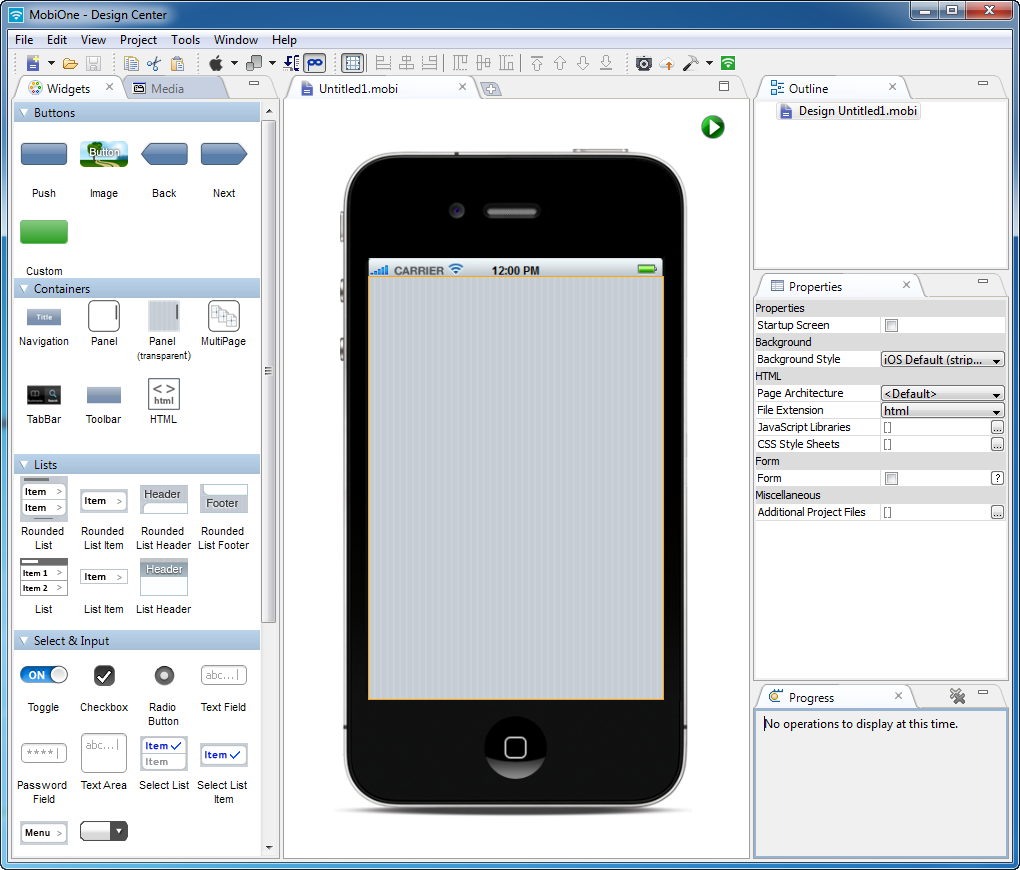
Task: Click the camera screenshot toolbar icon
Action: (x=643, y=63)
